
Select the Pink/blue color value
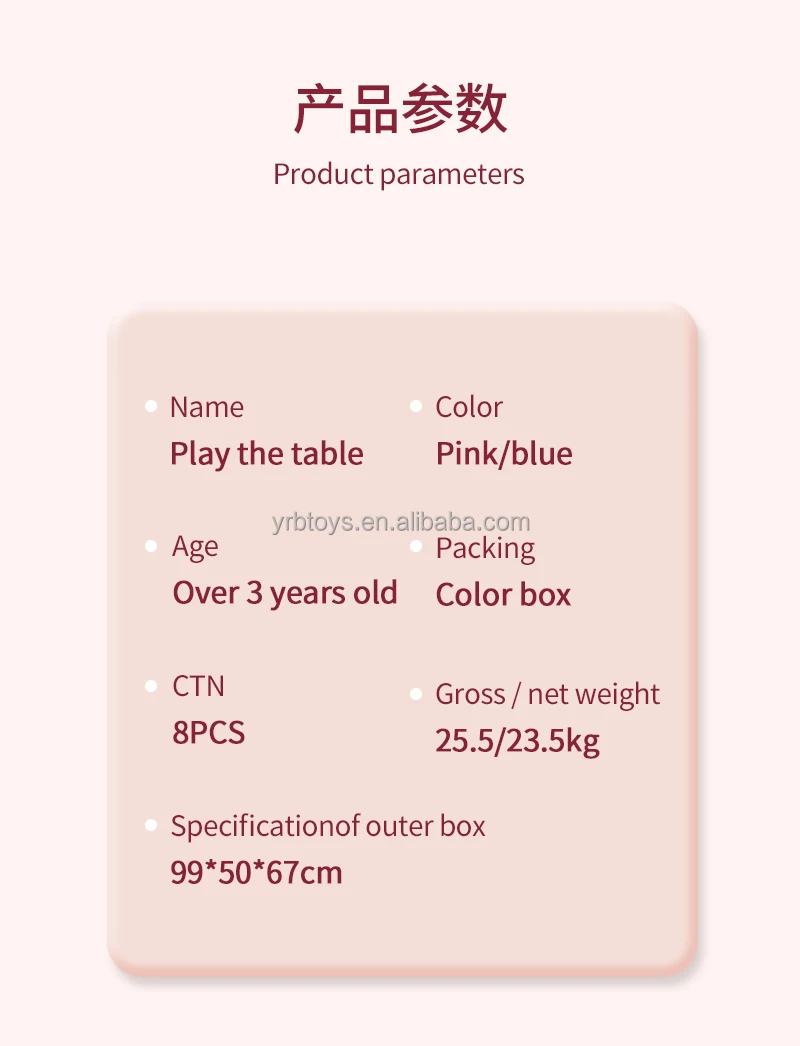pos(504,454)
